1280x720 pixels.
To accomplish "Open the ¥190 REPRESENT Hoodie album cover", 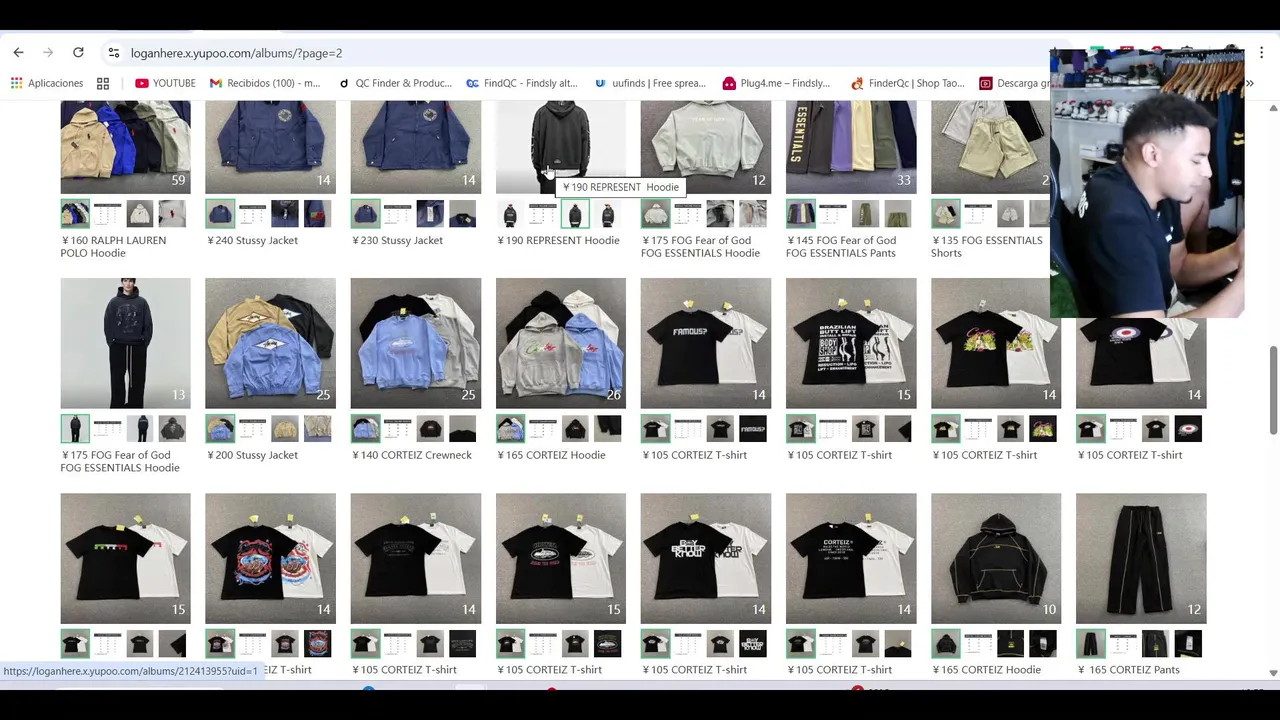I will pos(560,147).
